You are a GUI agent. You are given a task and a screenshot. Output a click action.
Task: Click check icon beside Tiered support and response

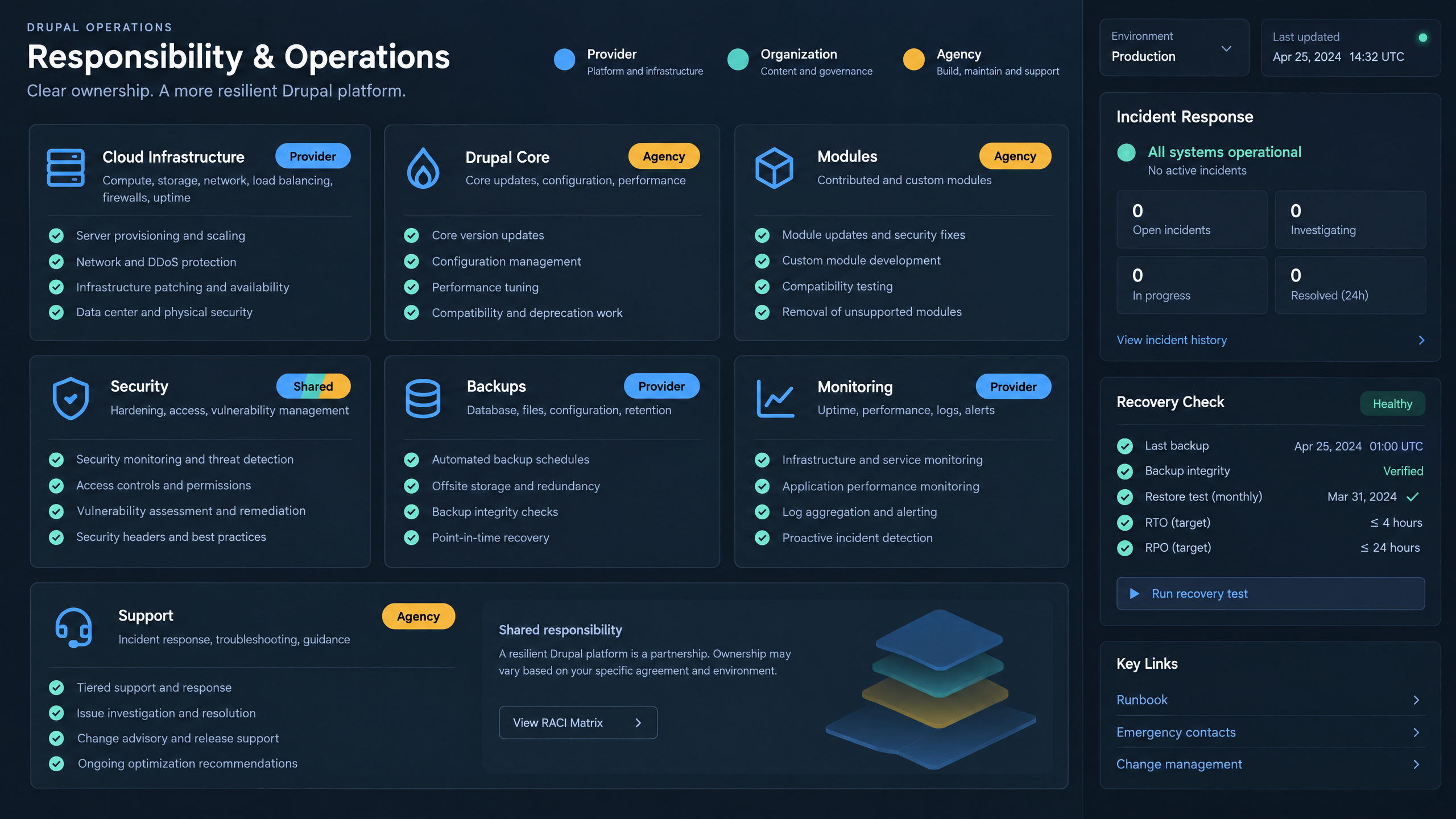click(56, 688)
